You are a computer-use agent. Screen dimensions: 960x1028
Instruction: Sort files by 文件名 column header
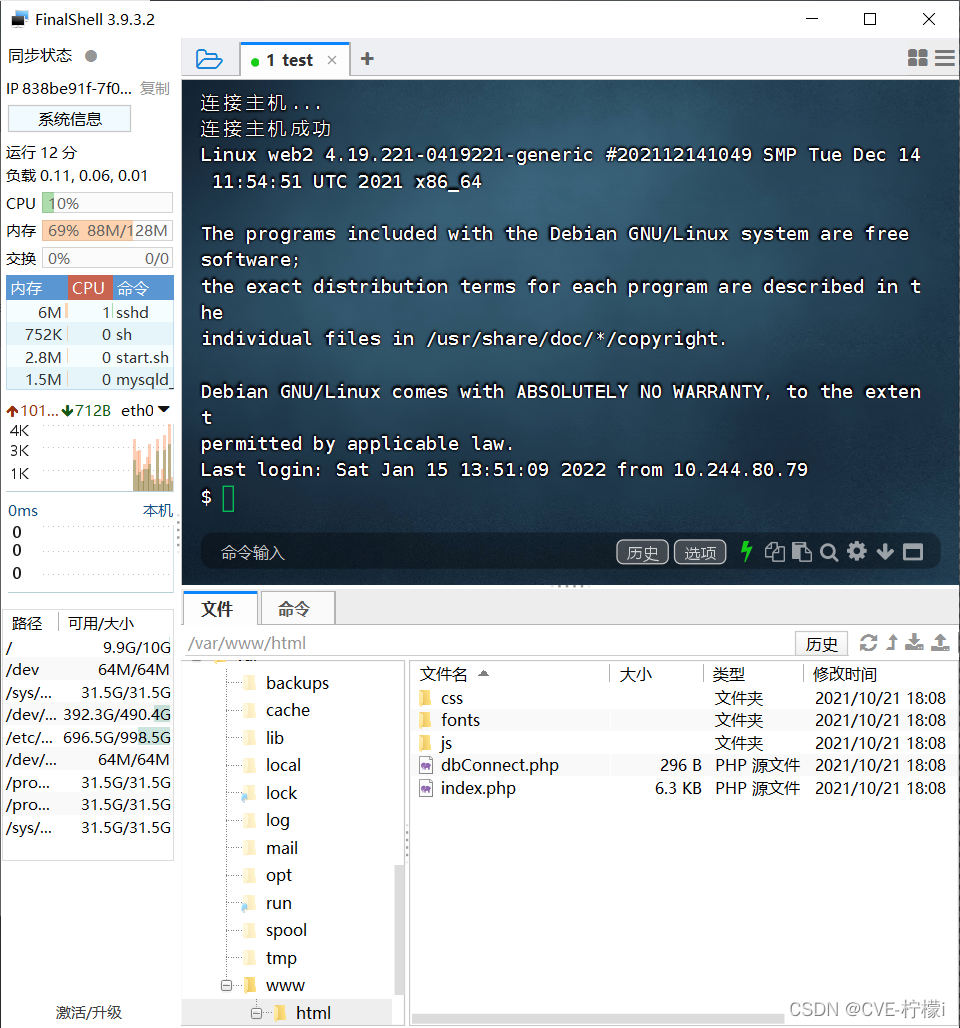(510, 674)
